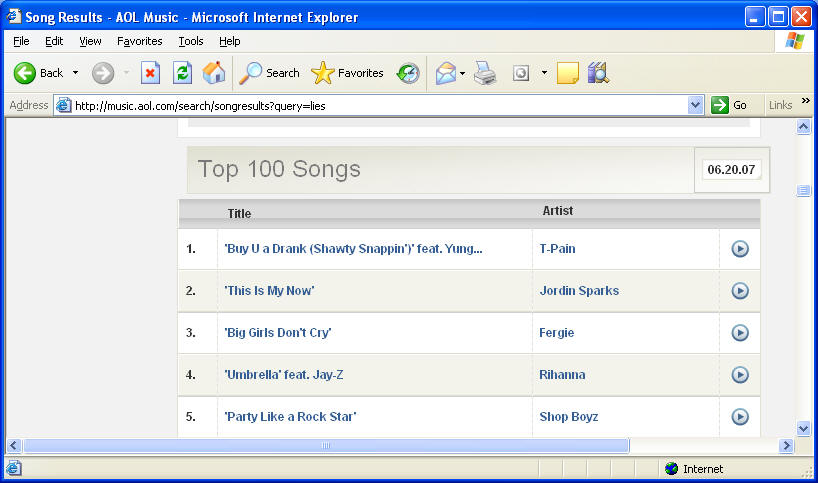This screenshot has height=483, width=818.
Task: Expand dropdown arrow beside grey square icon
Action: pos(544,73)
